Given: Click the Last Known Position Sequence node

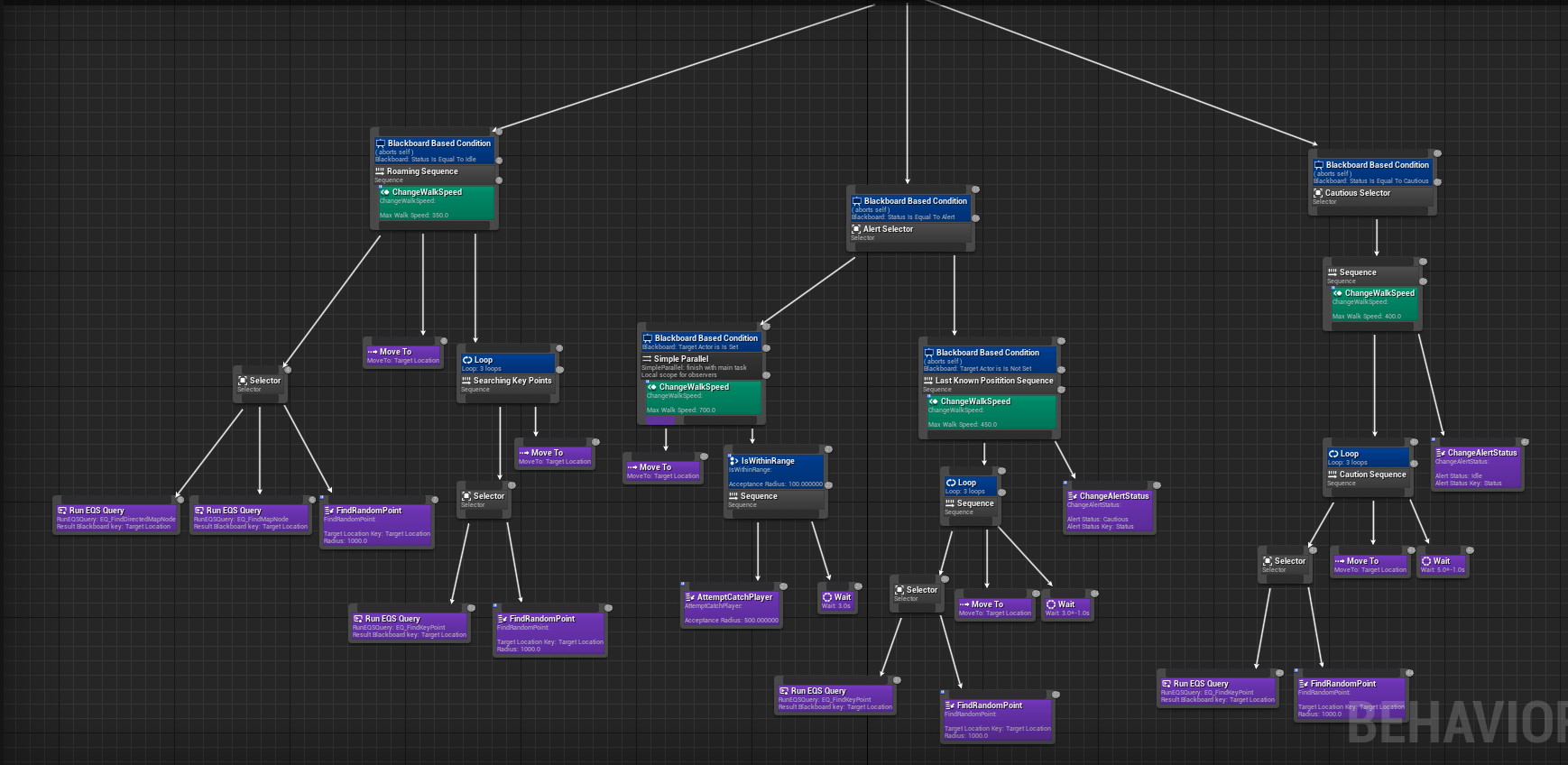Looking at the screenshot, I should tap(988, 383).
